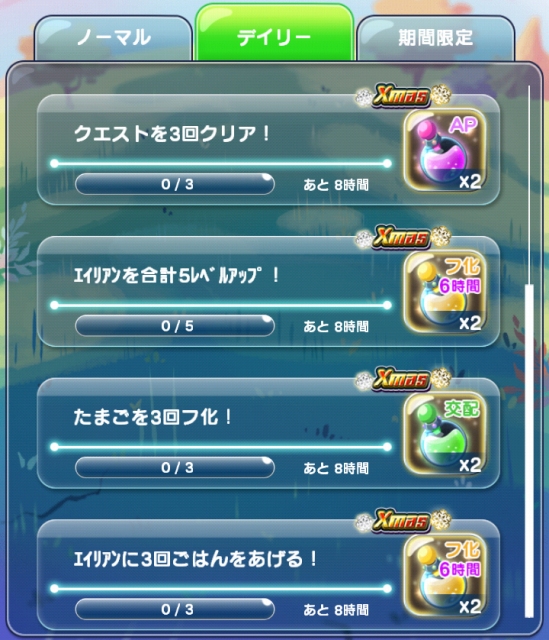Click the Xmas badge above the level-up mission
The height and width of the screenshot is (640, 549).
(402, 238)
